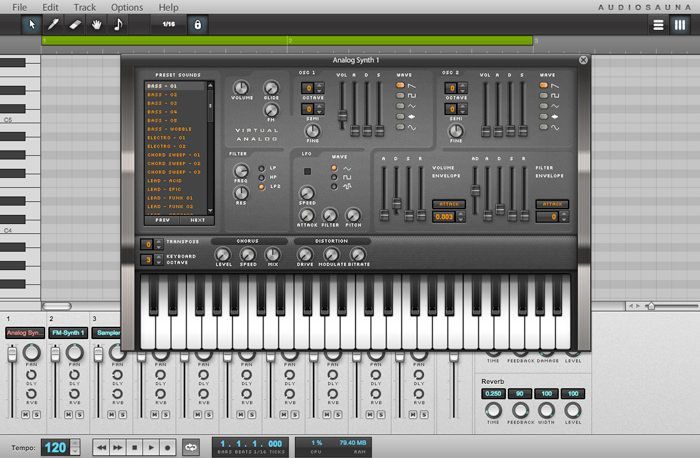This screenshot has height=458, width=700.
Task: Select preset LEAD - EPIC
Action: pos(175,189)
